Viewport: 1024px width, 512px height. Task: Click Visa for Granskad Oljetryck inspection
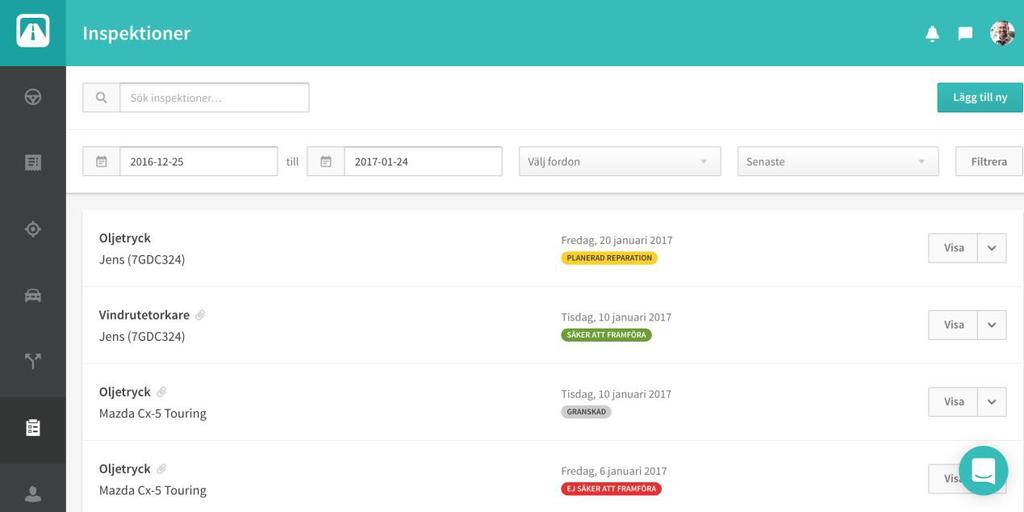[953, 402]
